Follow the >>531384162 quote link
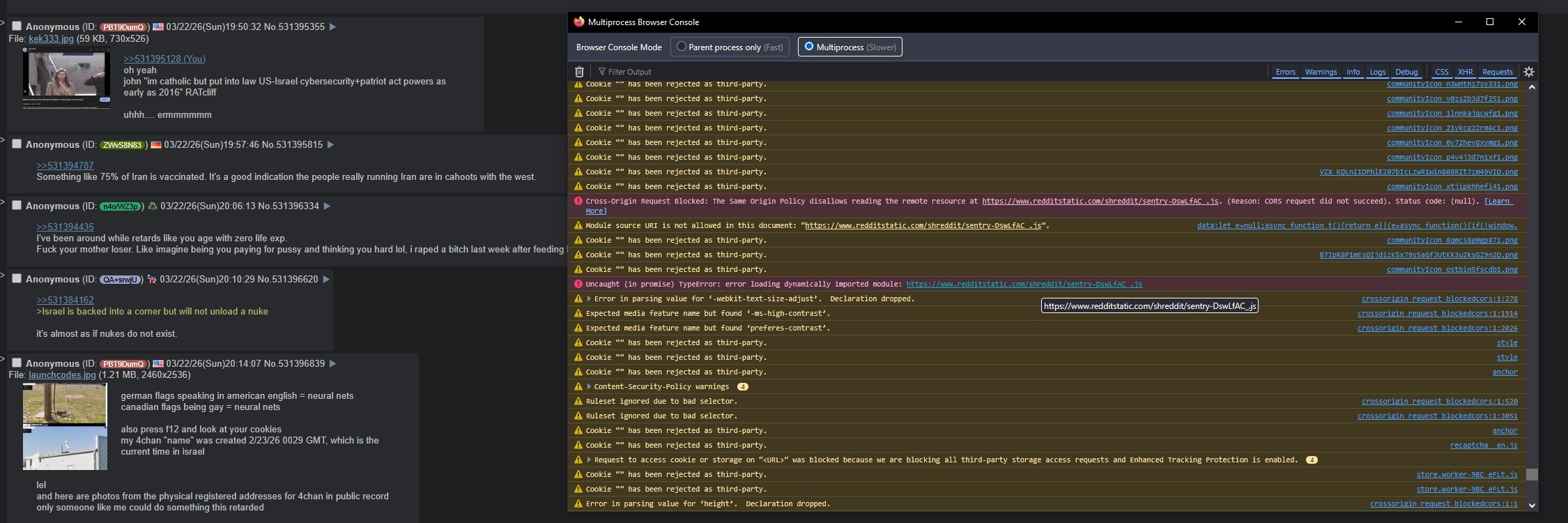The width and height of the screenshot is (1568, 523). point(65,301)
